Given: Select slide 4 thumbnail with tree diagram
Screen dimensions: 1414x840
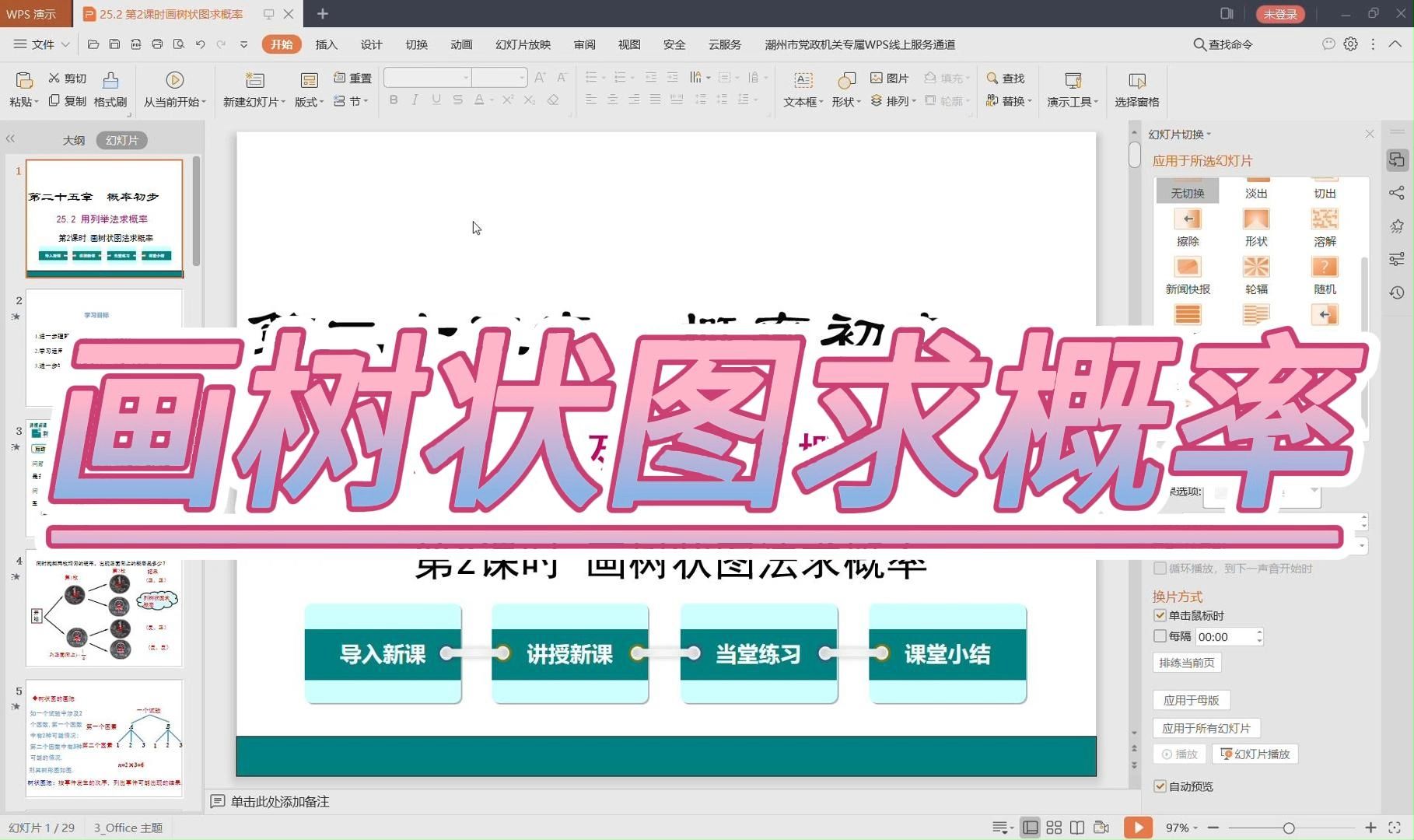Looking at the screenshot, I should coord(104,608).
